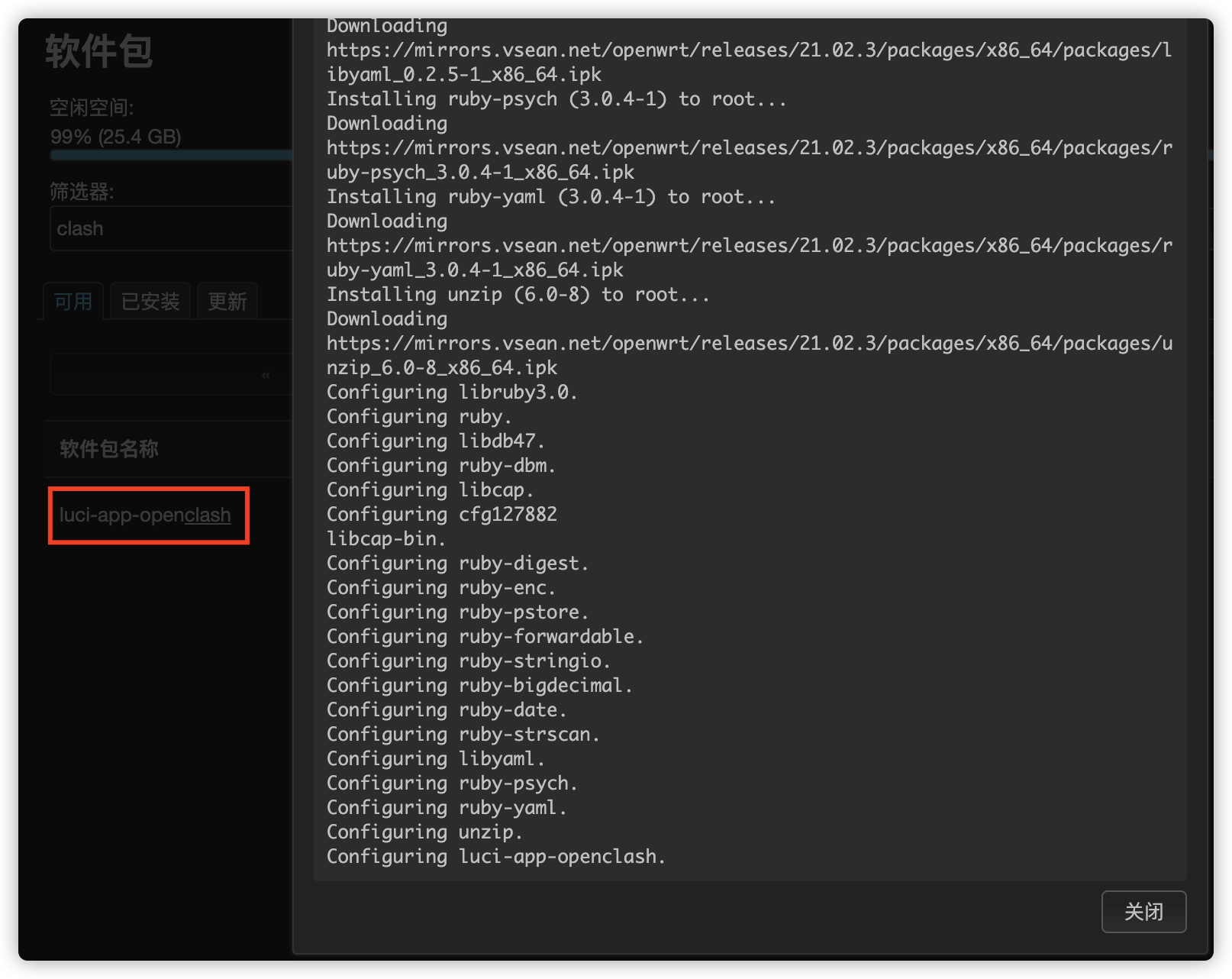
Task: Click the 软件包名称 column header
Action: pyautogui.click(x=109, y=448)
